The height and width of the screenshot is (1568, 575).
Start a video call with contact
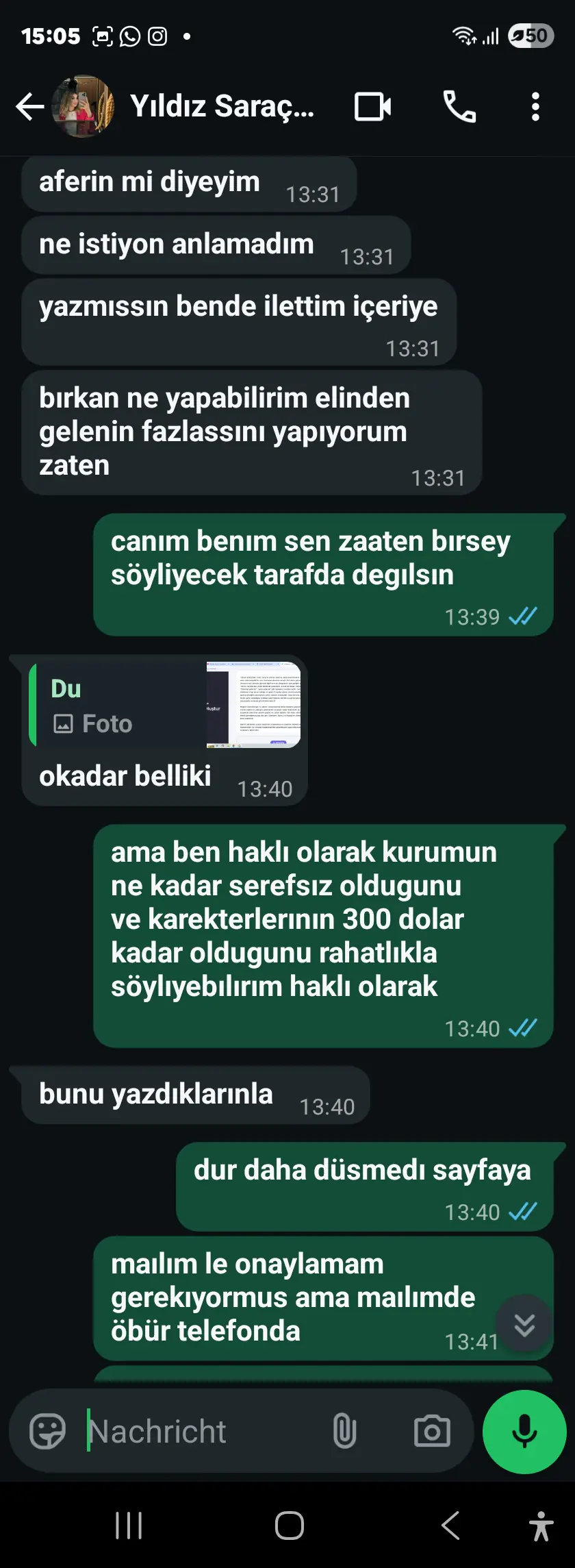tap(373, 107)
